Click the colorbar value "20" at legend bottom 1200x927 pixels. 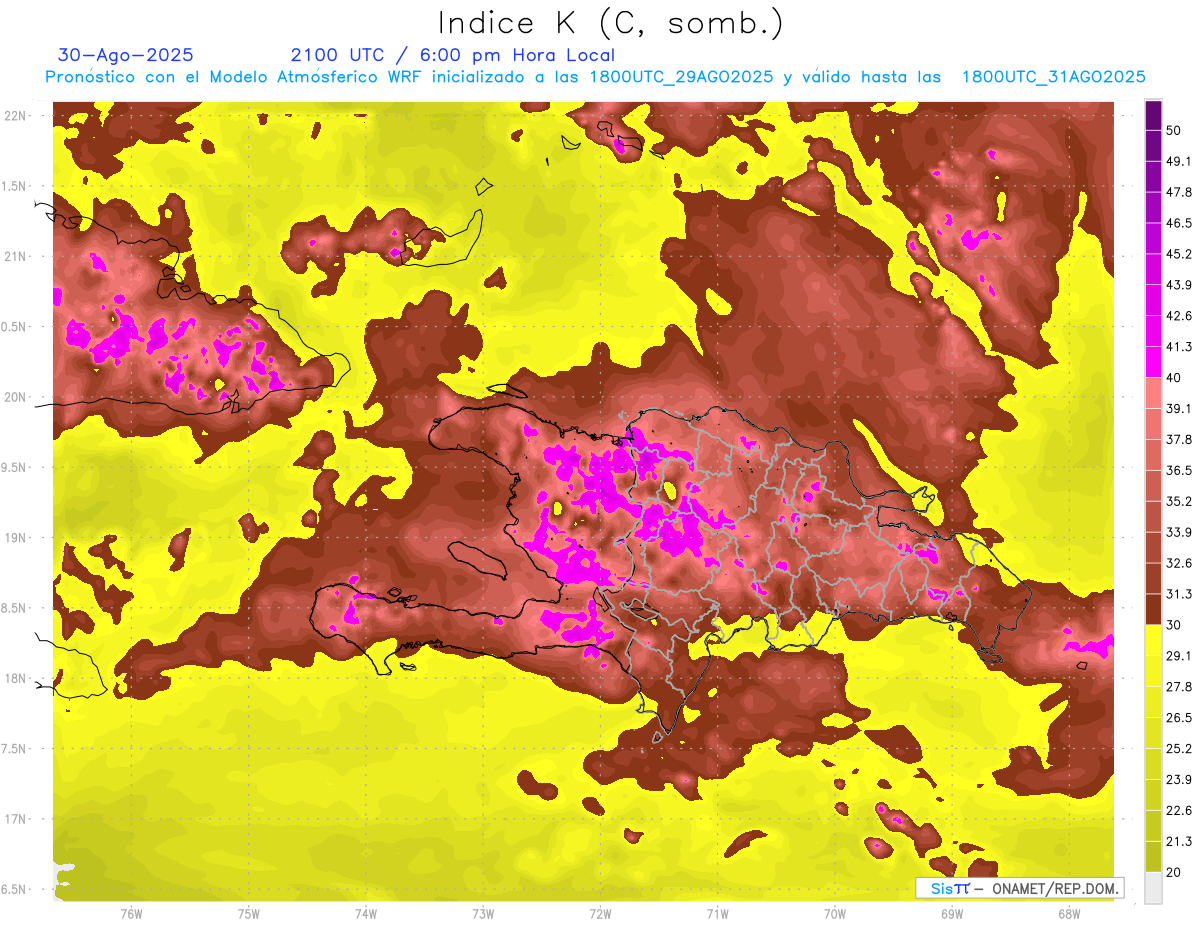pyautogui.click(x=1175, y=872)
